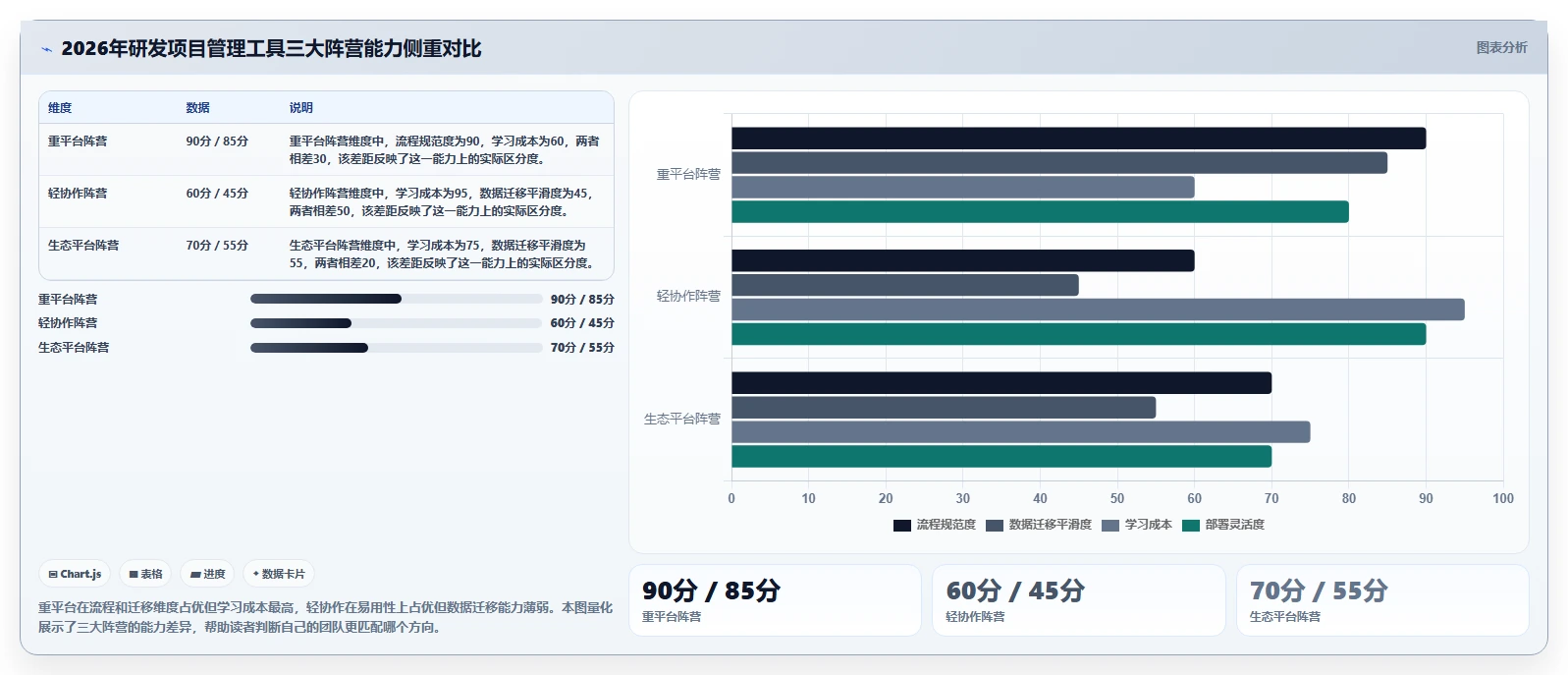Click the footer summary starting with 重平台在流程
The image size is (1568, 675).
(325, 618)
